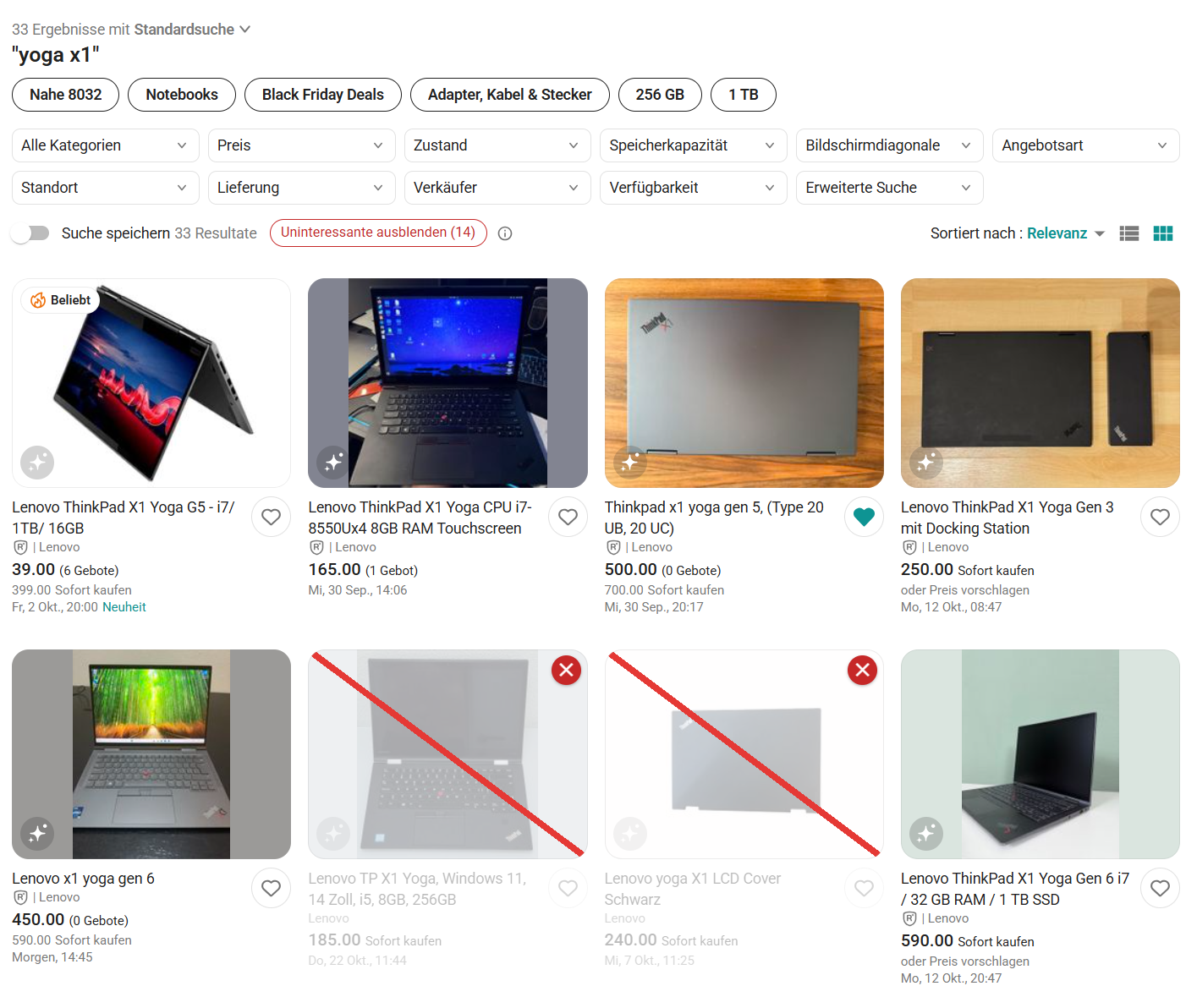Expand 'Erweiterte Suche' options
Screen dimensions: 1186x1008
click(x=890, y=188)
